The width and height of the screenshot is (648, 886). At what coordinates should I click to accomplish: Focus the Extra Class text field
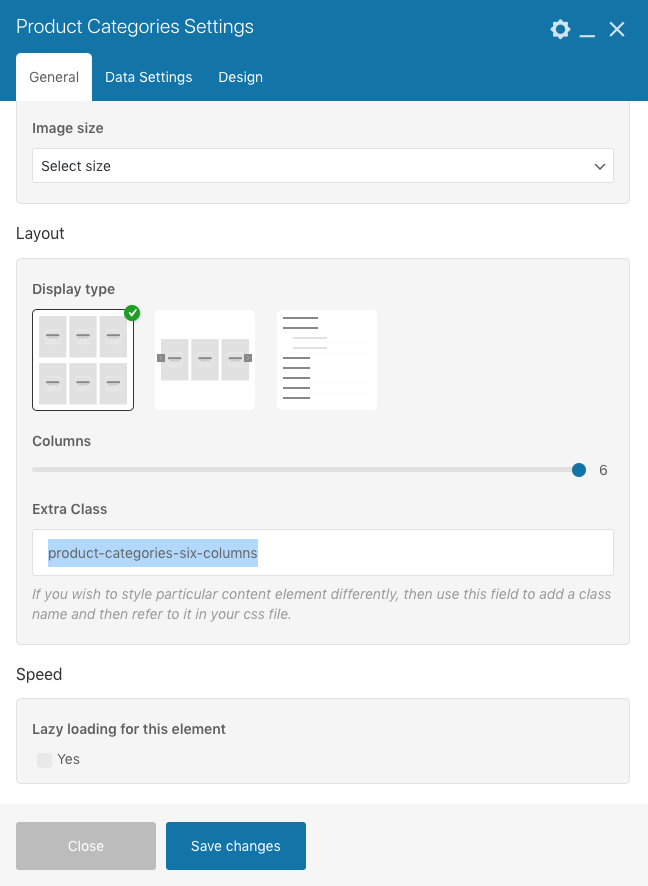(322, 552)
